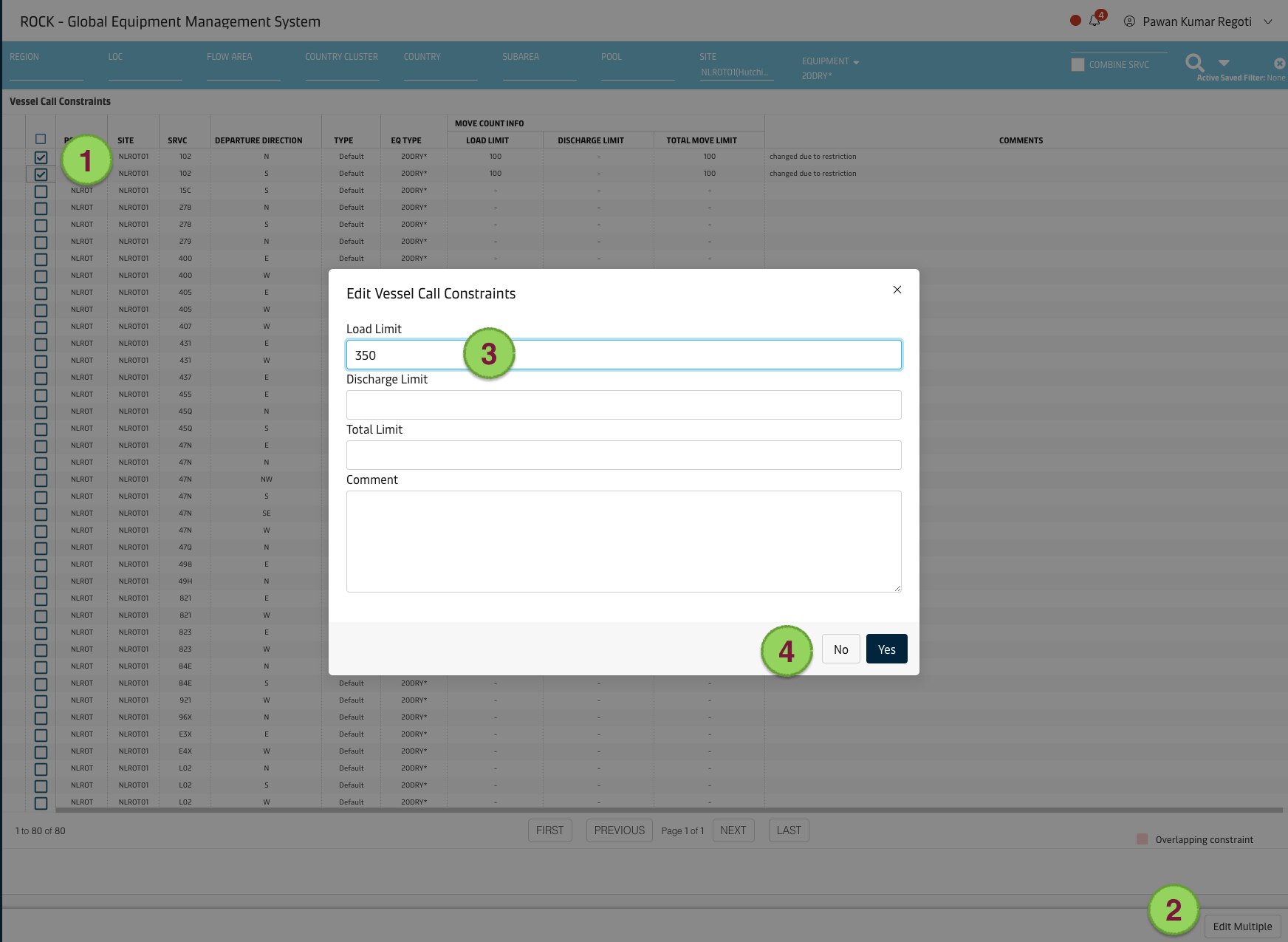
Task: Close the Edit Vessel Call Constraints dialog
Action: 897,290
